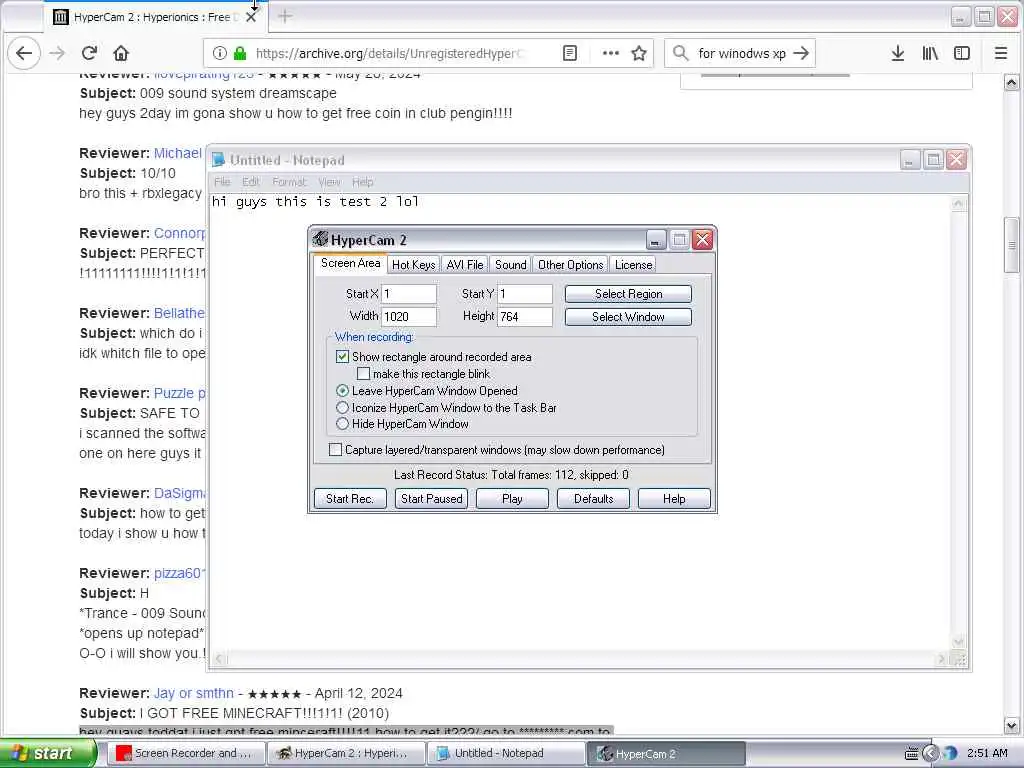The width and height of the screenshot is (1024, 768).
Task: Click the Play button in HyperCam
Action: (512, 498)
